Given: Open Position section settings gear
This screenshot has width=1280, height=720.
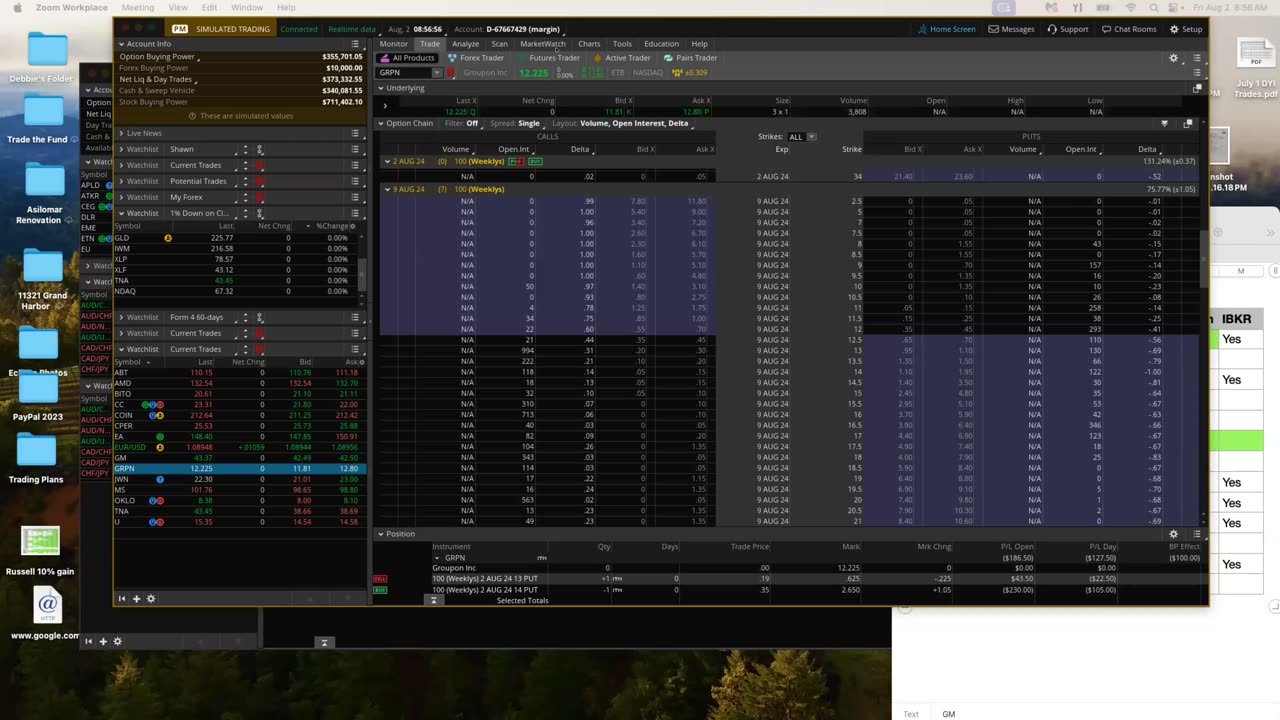Looking at the screenshot, I should point(1174,534).
